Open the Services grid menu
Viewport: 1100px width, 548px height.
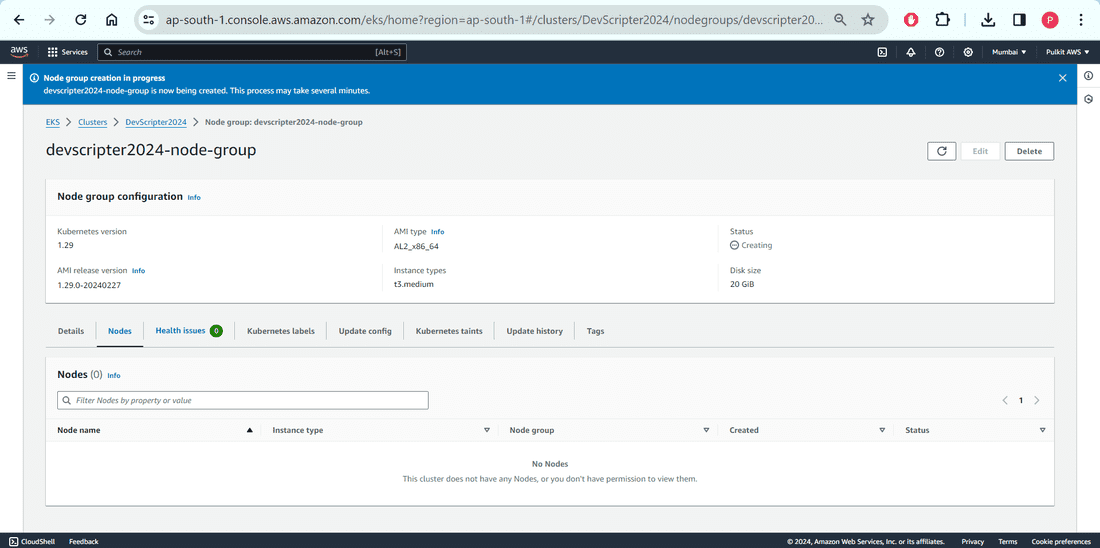(x=67, y=52)
